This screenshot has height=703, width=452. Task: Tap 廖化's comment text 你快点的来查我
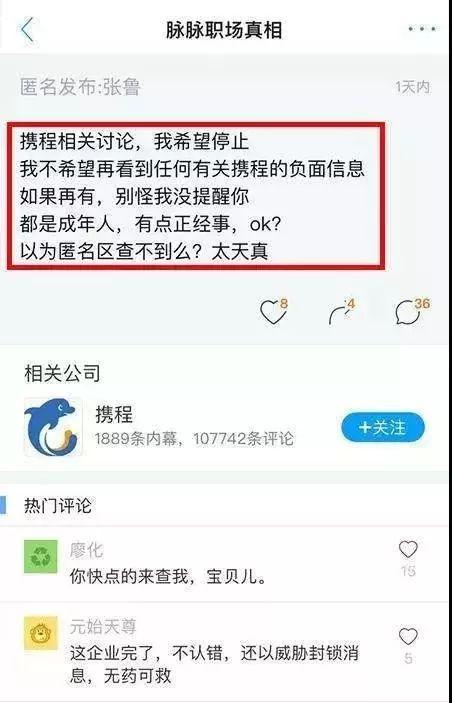tap(168, 577)
